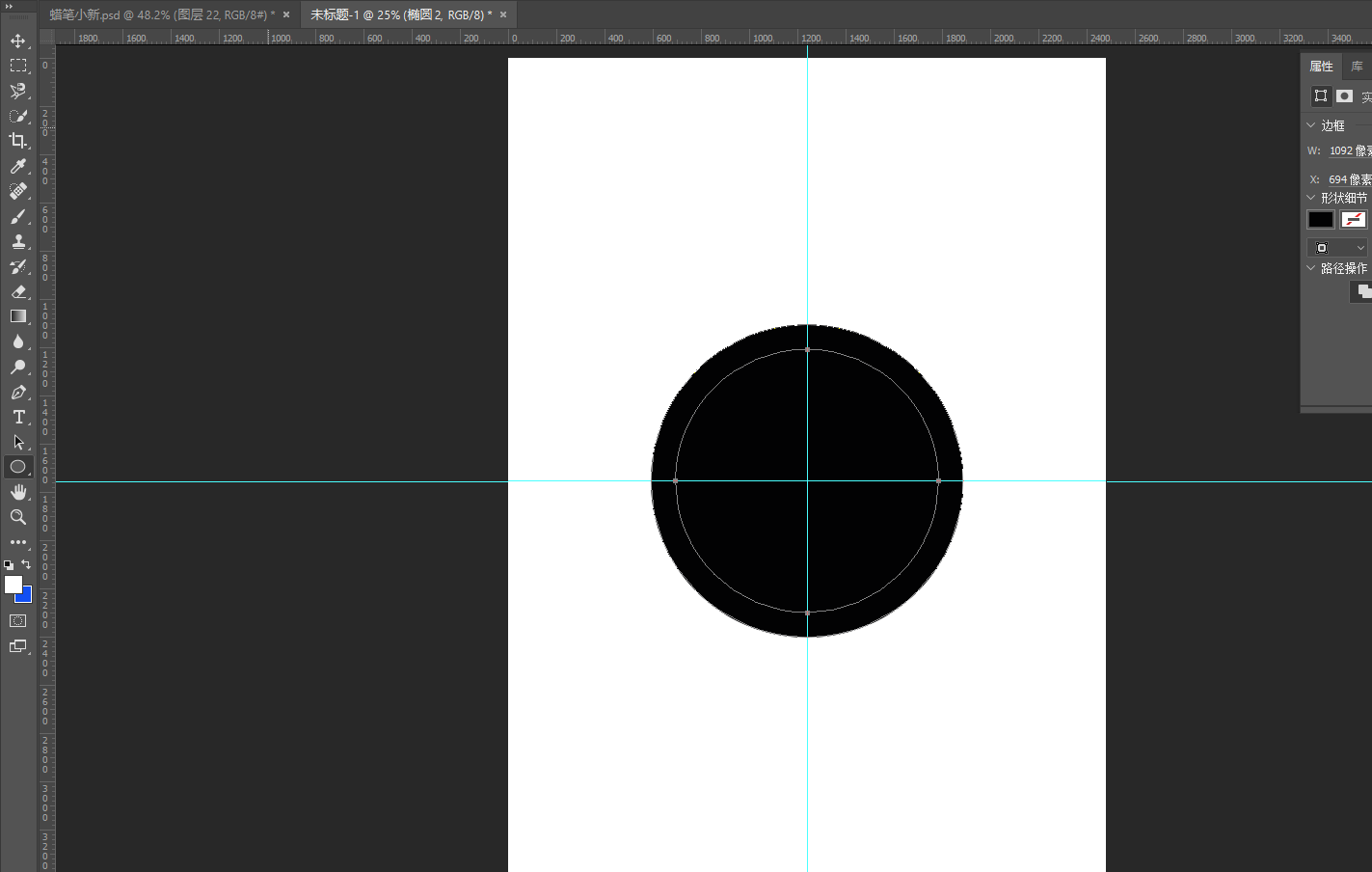Close the 蜡笔小新.psd document tab
1372x872 pixels.
(286, 14)
